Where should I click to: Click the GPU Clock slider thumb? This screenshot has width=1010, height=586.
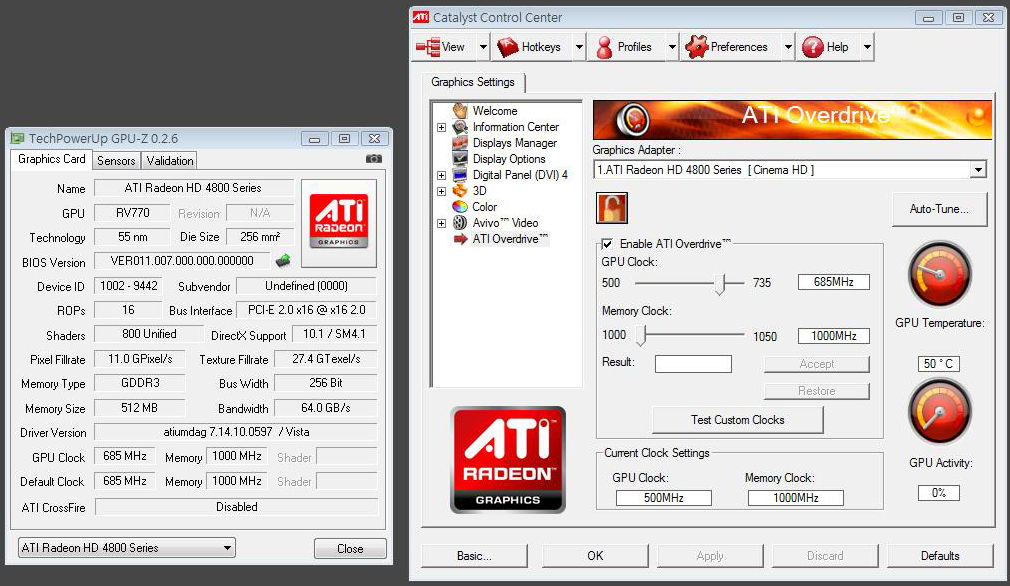pos(720,283)
